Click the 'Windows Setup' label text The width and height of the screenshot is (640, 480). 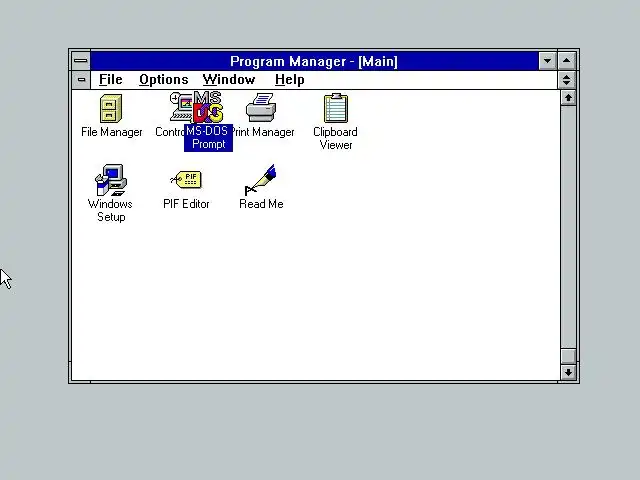coord(110,210)
